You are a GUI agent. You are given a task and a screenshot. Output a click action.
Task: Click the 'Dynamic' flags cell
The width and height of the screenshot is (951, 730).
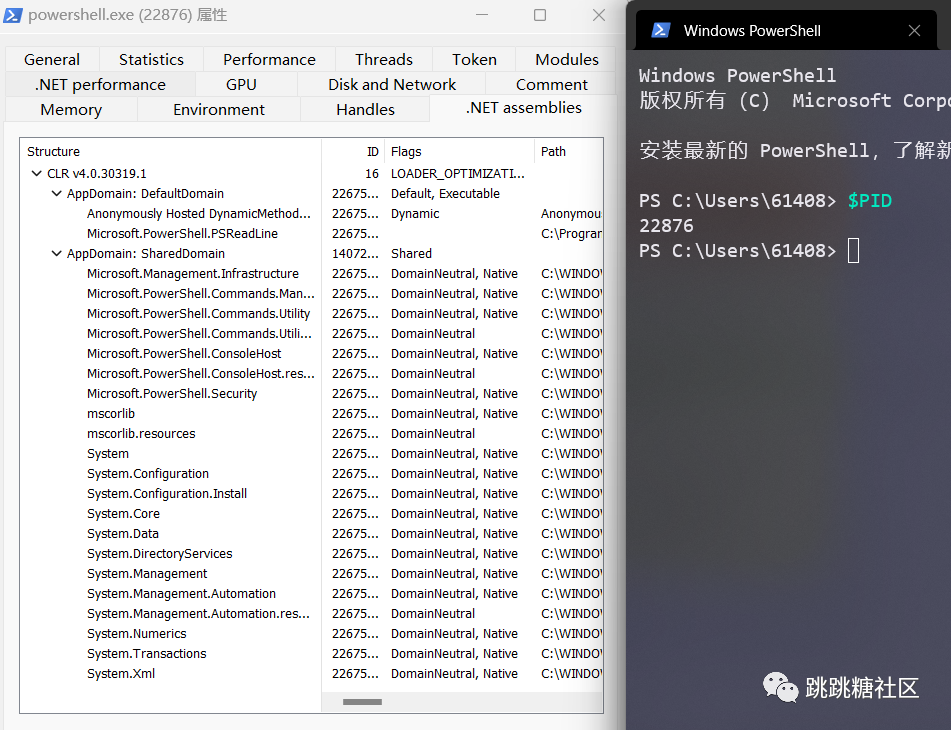[415, 213]
